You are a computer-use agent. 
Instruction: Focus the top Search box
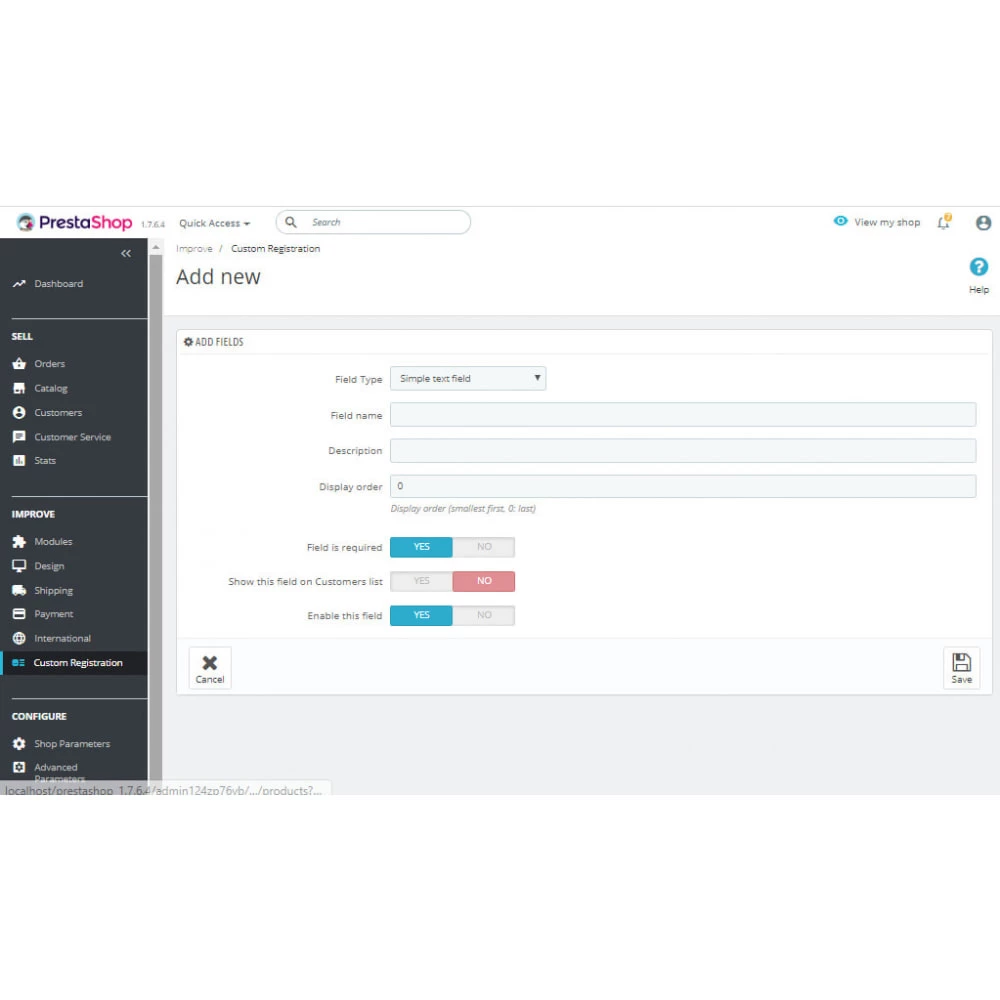[x=373, y=222]
